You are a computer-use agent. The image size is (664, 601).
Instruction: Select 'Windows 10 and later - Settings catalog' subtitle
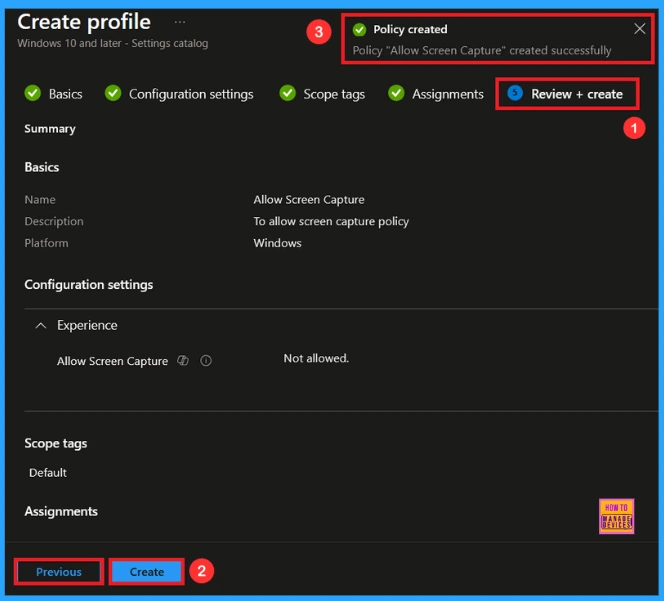tap(113, 43)
